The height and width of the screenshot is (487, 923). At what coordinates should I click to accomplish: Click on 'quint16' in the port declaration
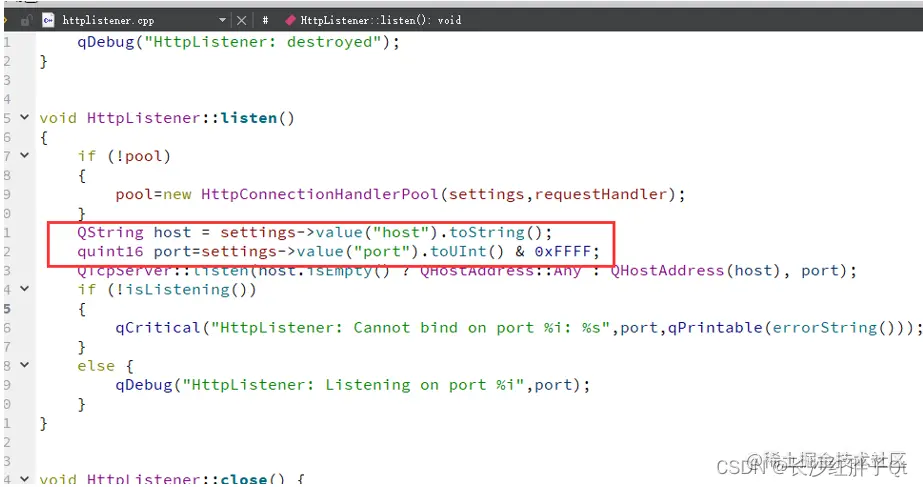pos(110,252)
